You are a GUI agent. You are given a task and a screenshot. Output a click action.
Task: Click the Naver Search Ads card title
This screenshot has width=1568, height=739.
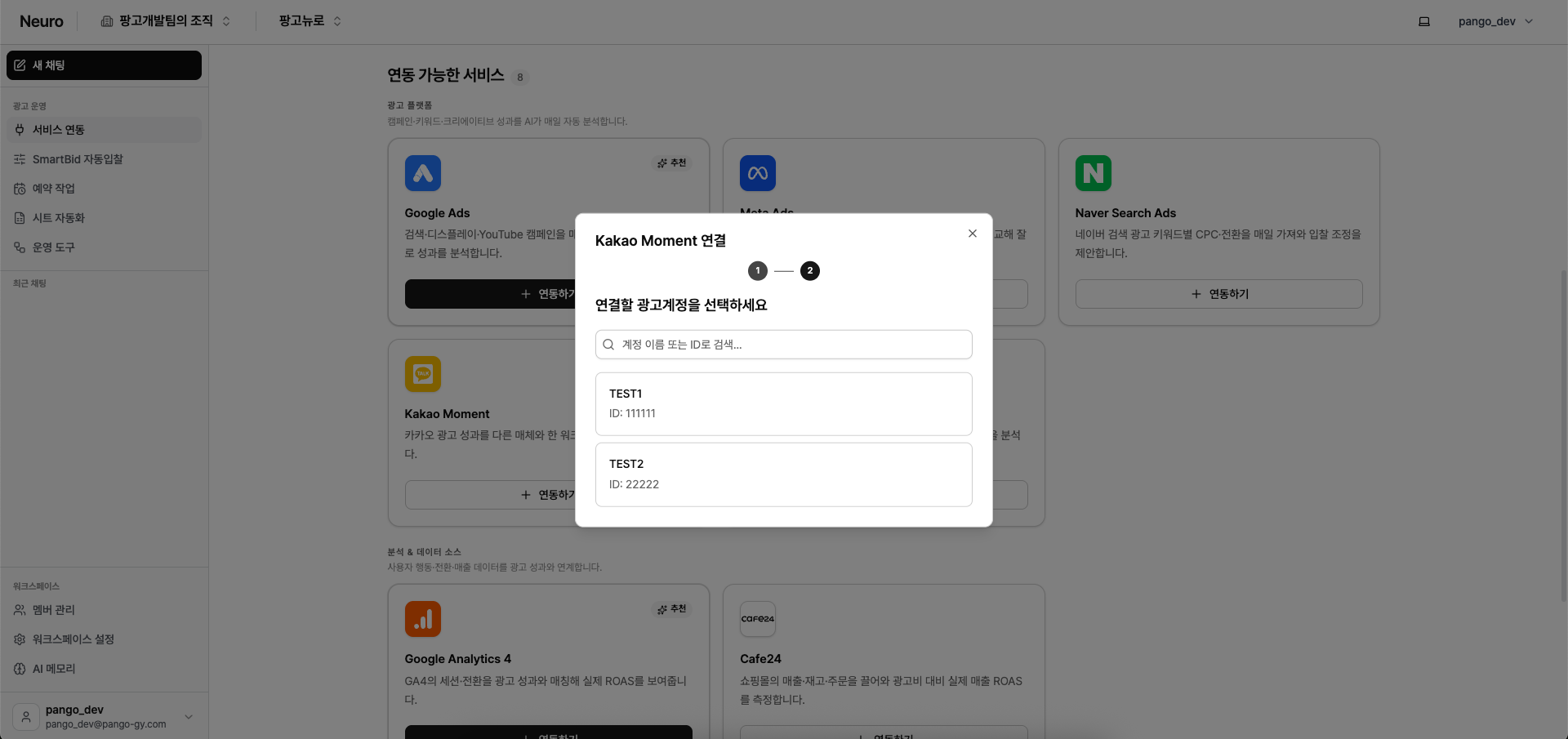(x=1125, y=213)
